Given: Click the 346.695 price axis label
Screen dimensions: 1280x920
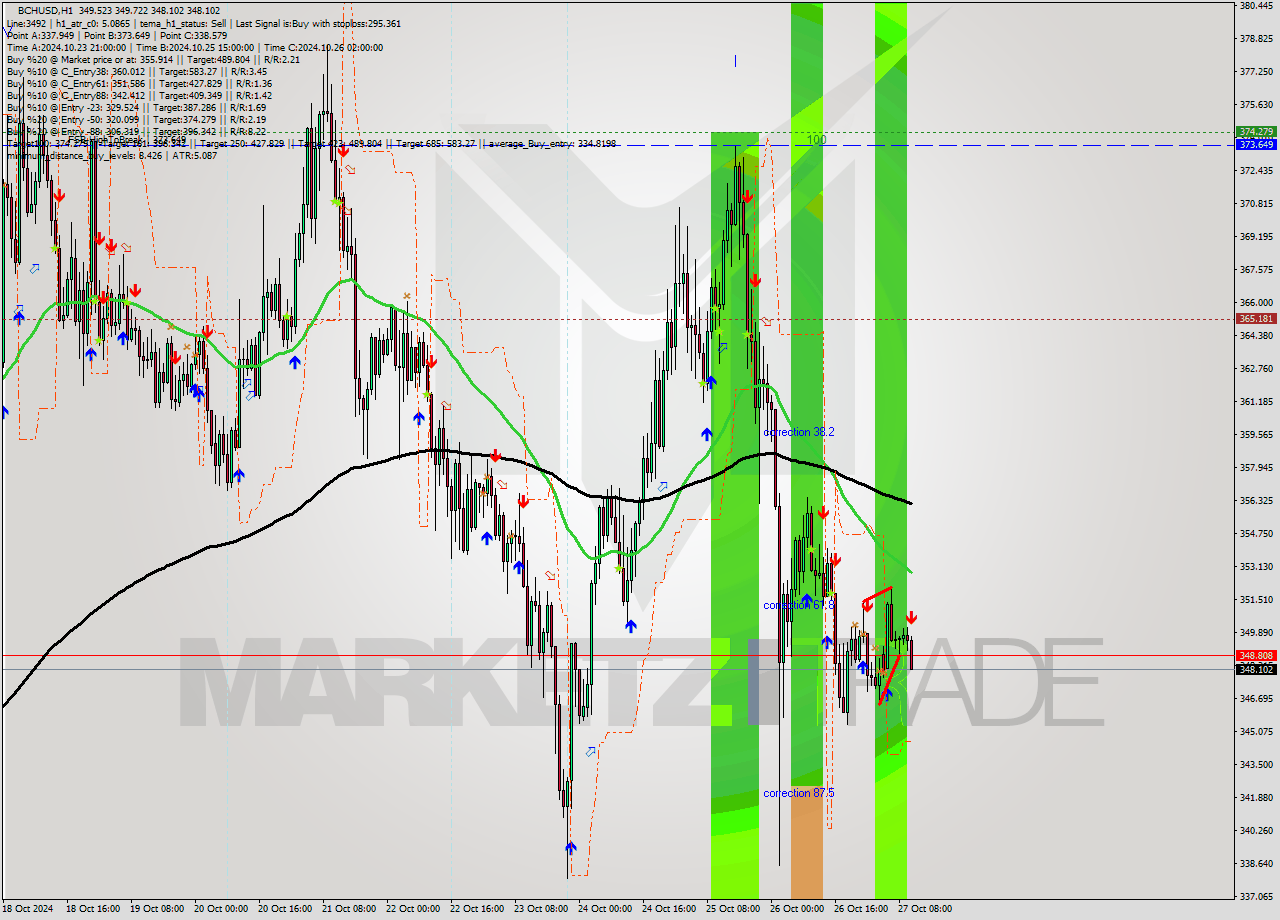Looking at the screenshot, I should pyautogui.click(x=1256, y=699).
